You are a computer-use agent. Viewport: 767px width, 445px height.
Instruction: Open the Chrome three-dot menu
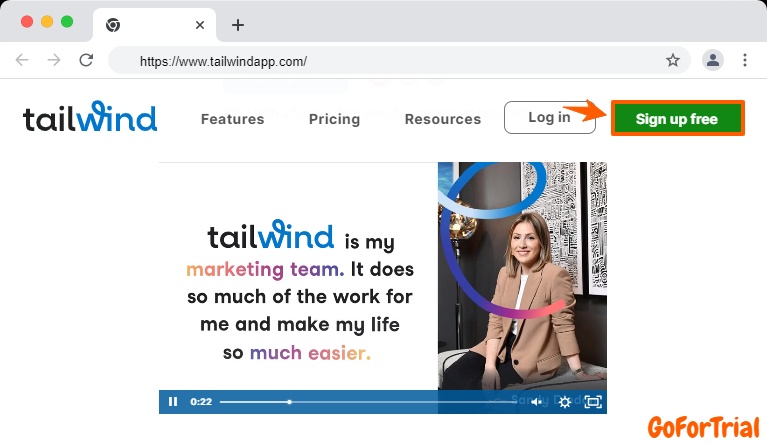point(744,60)
